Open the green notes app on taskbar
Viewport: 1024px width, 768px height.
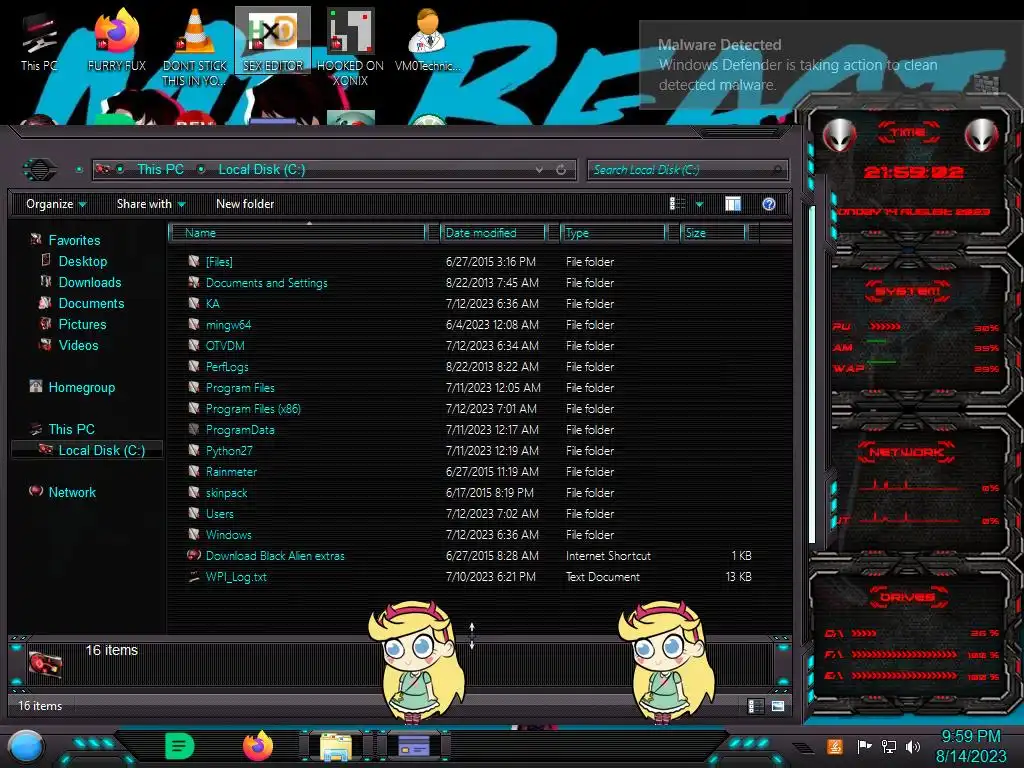(x=180, y=746)
